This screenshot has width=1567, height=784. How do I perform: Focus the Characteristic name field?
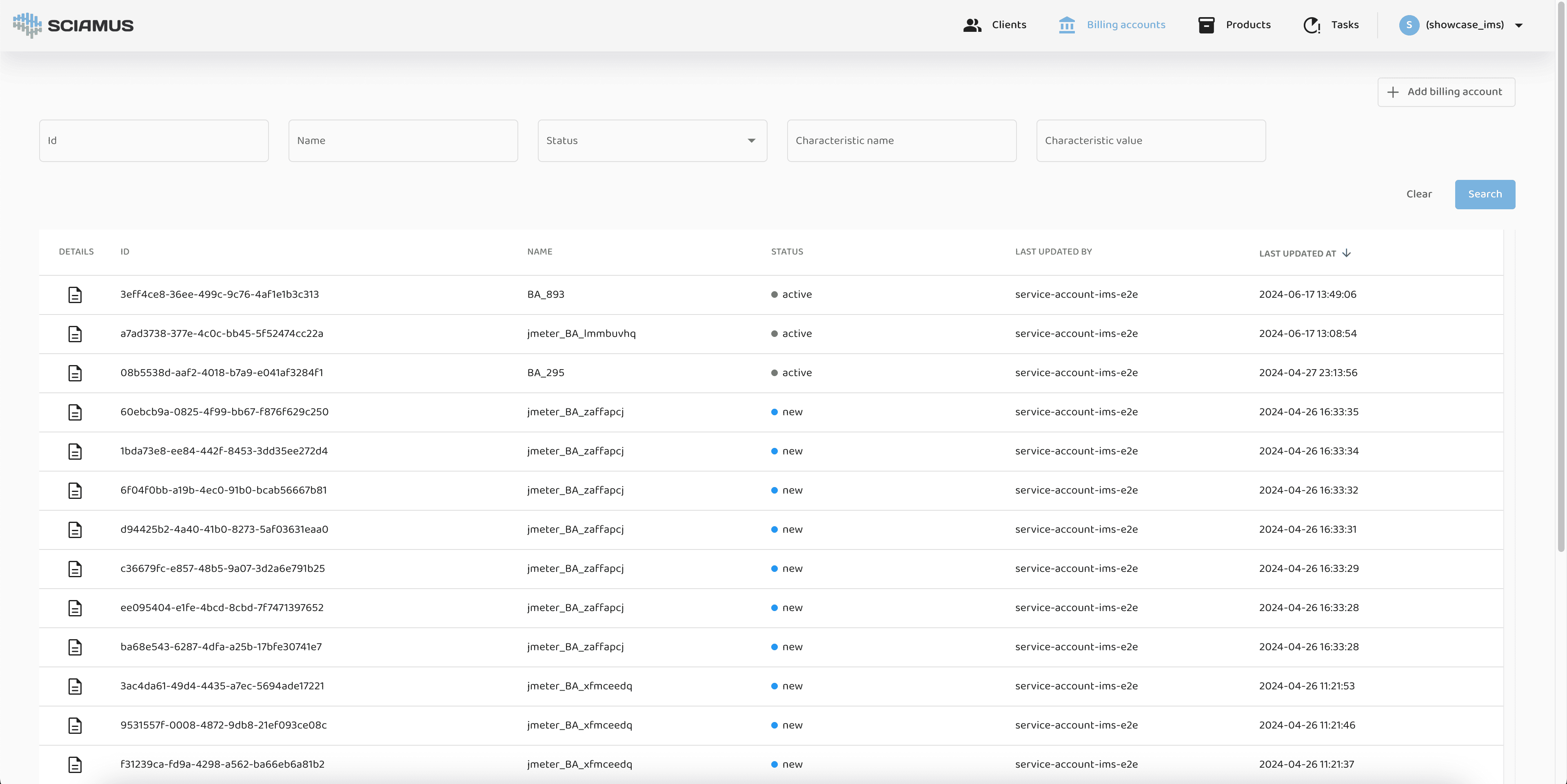tap(901, 140)
